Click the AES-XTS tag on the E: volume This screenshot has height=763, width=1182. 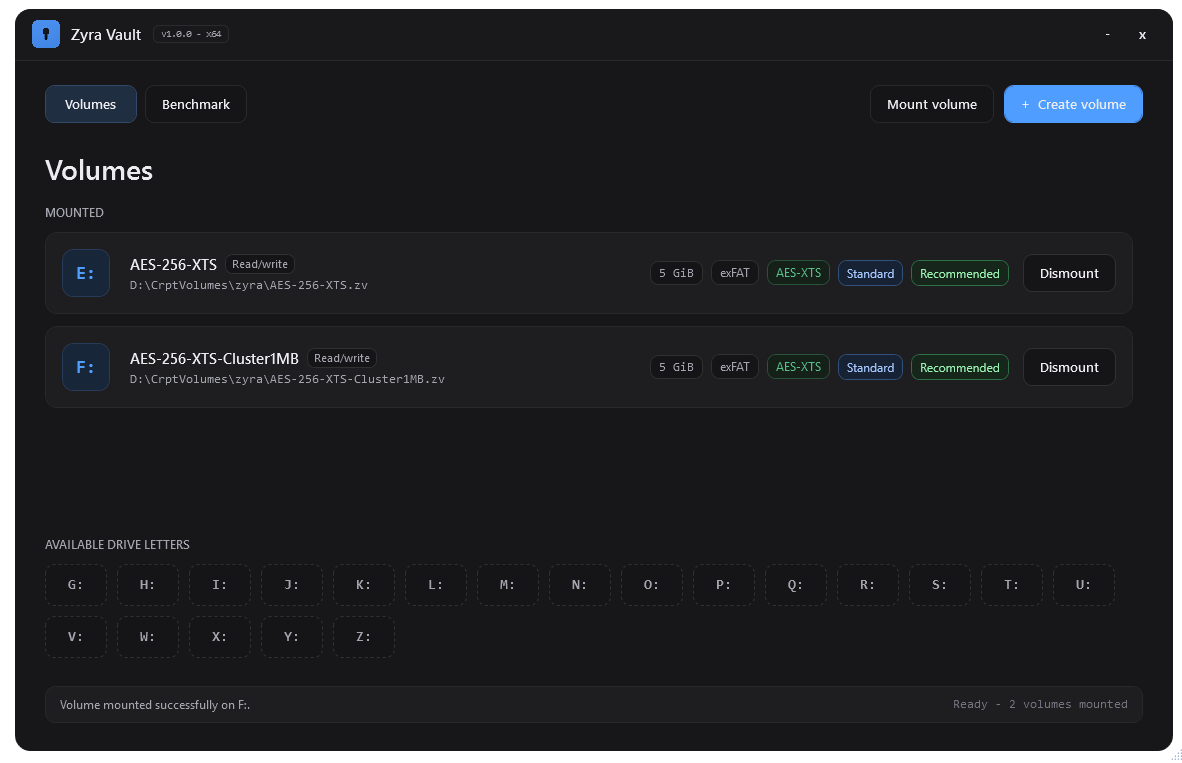click(798, 273)
